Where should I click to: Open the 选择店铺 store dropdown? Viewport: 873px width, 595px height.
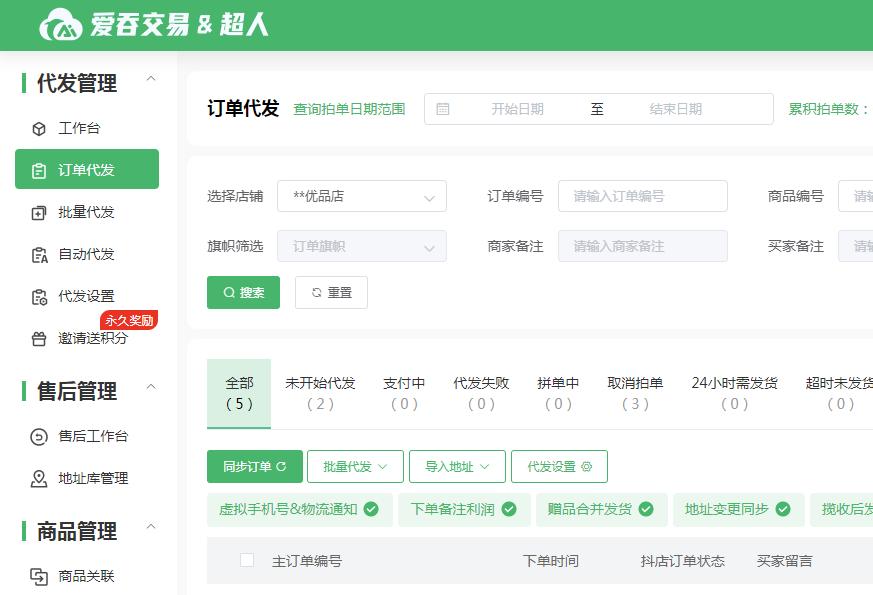pos(361,196)
